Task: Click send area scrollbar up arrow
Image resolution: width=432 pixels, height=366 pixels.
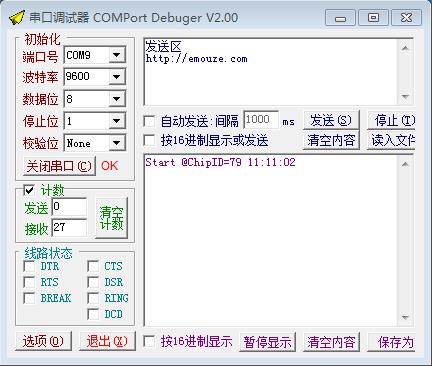Action: click(x=405, y=48)
